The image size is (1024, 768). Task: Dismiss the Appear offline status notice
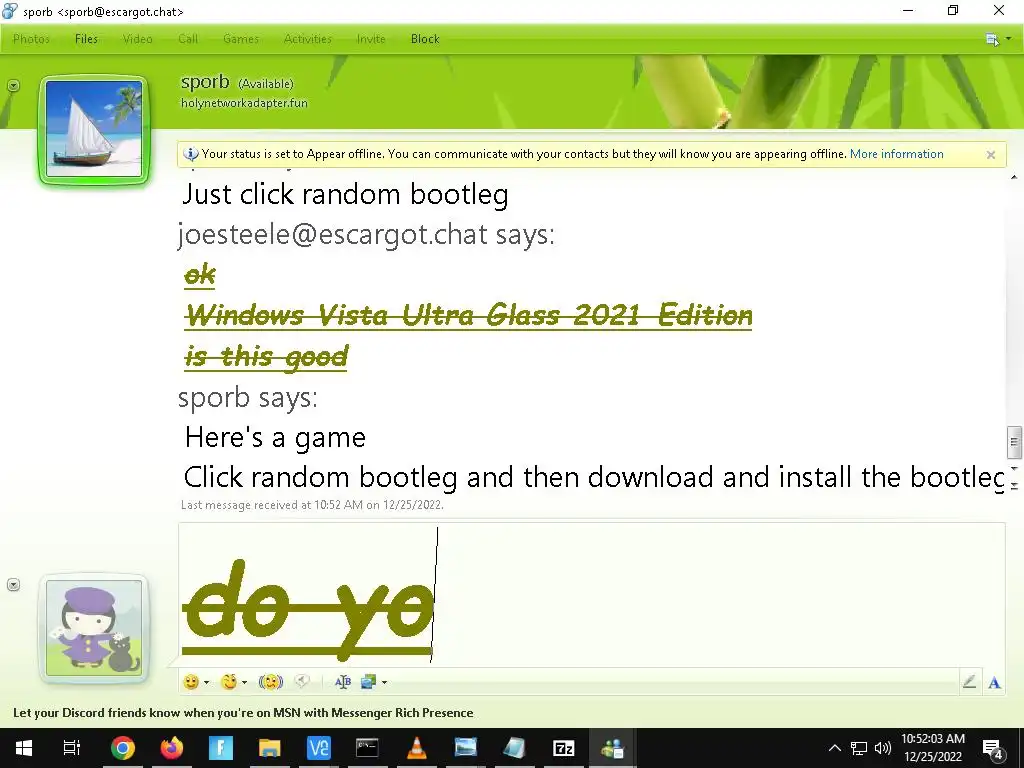click(991, 155)
